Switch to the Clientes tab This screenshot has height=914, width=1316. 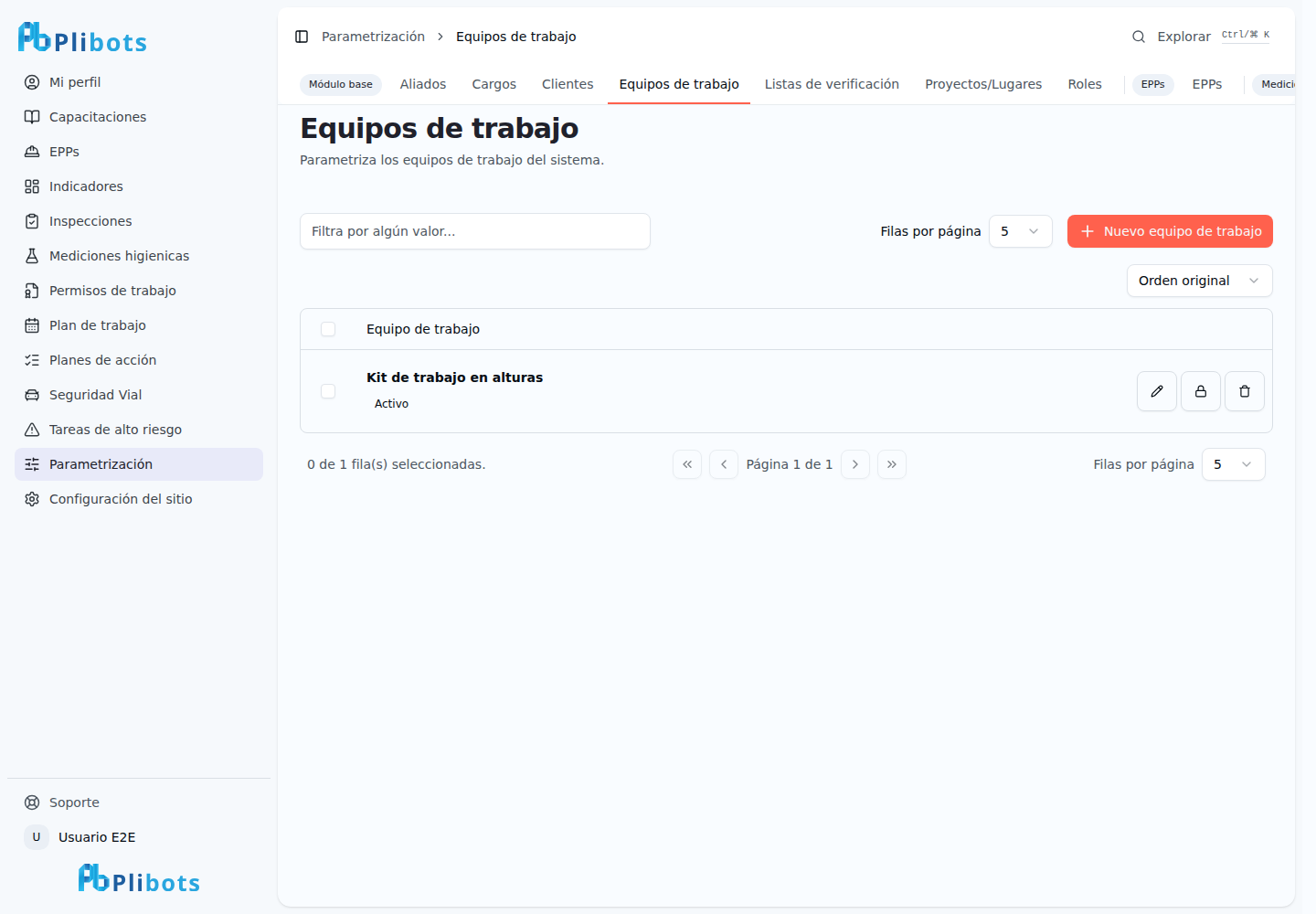[x=568, y=84]
